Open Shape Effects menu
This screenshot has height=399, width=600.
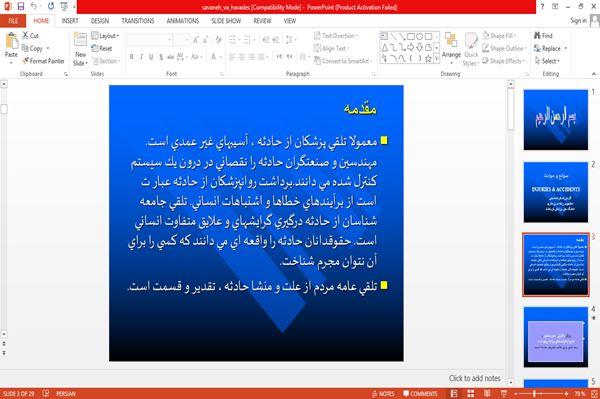(503, 61)
